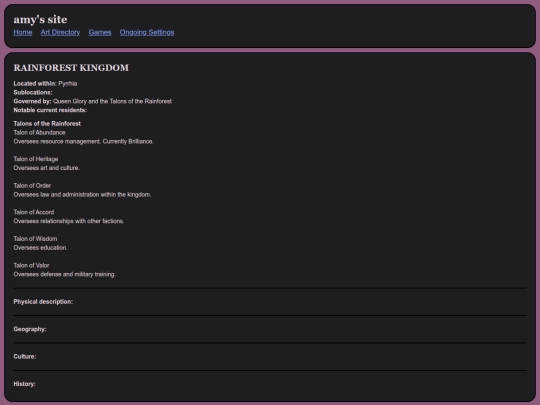540x405 pixels.
Task: Visit the Ongoing Settings page
Action: coord(147,32)
